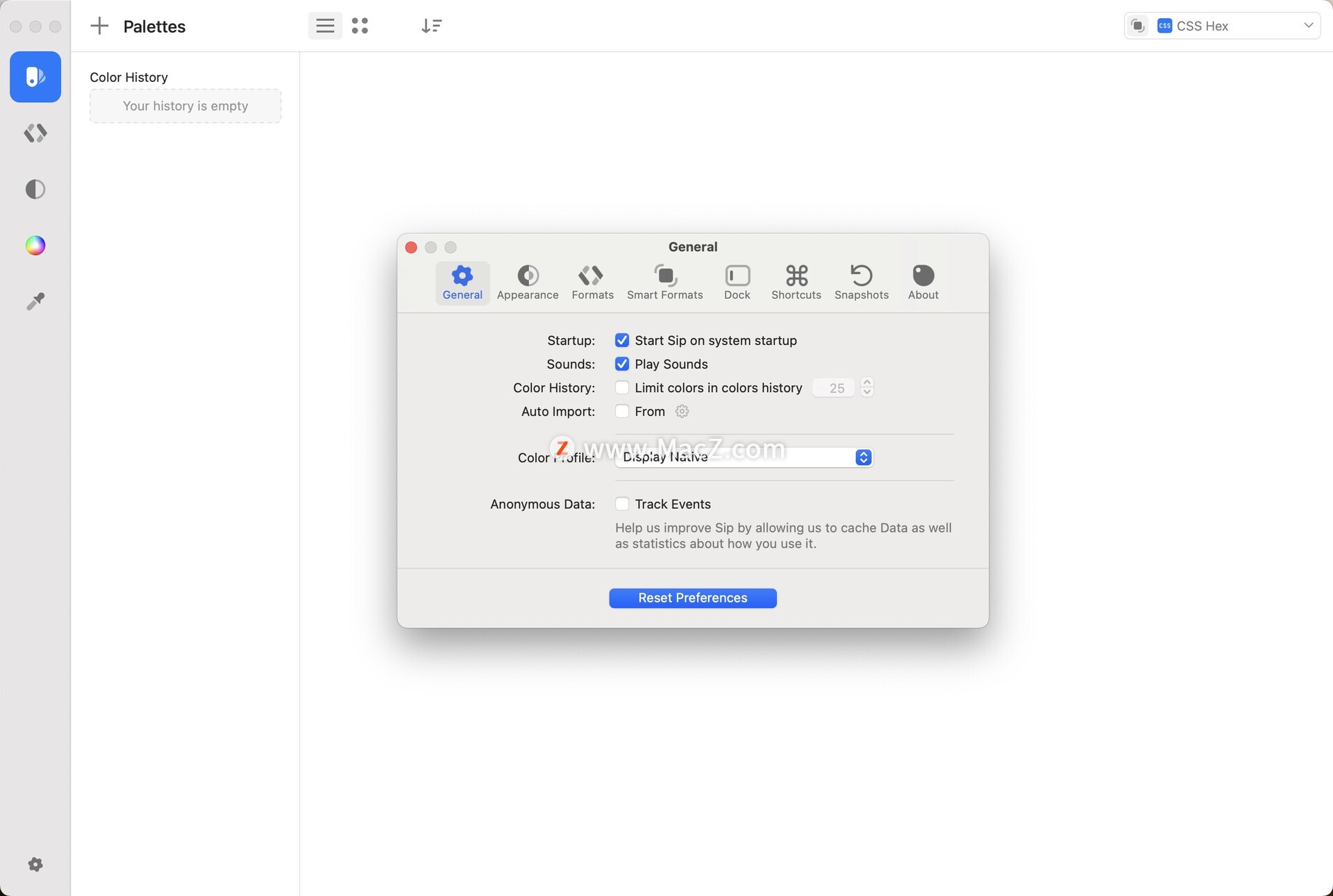Click the copy icon beside CSS Hex
The height and width of the screenshot is (896, 1333).
(1138, 26)
